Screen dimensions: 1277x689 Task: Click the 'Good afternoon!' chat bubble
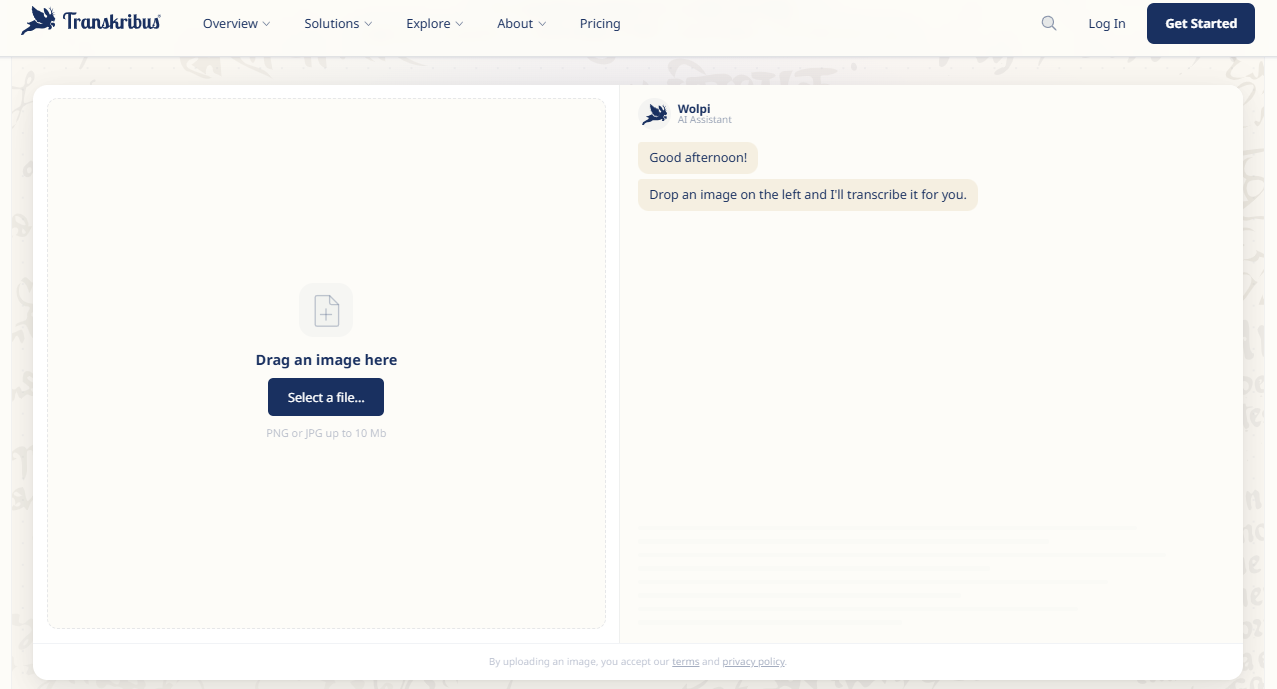tap(698, 158)
